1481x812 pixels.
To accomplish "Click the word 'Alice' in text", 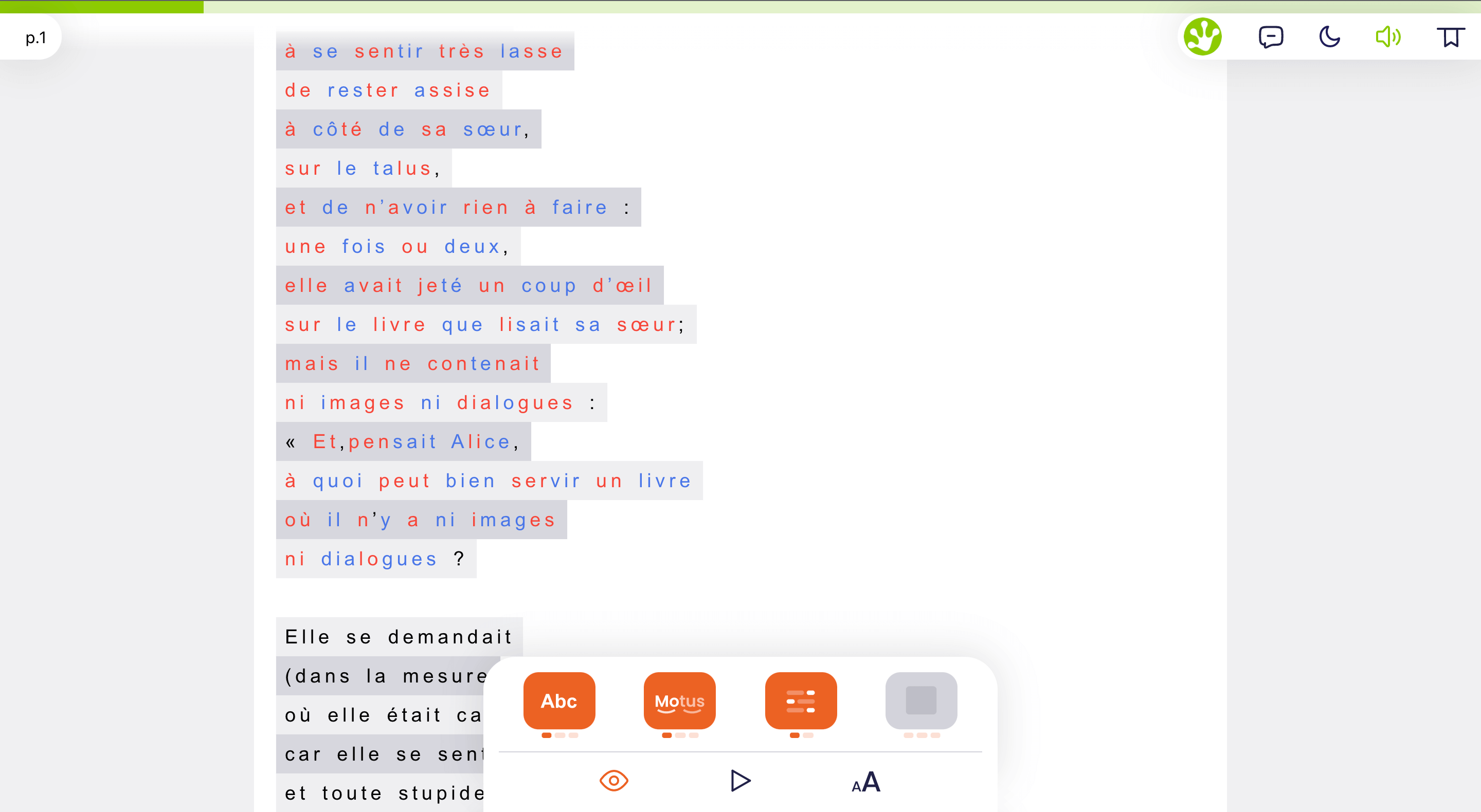I will coord(481,441).
